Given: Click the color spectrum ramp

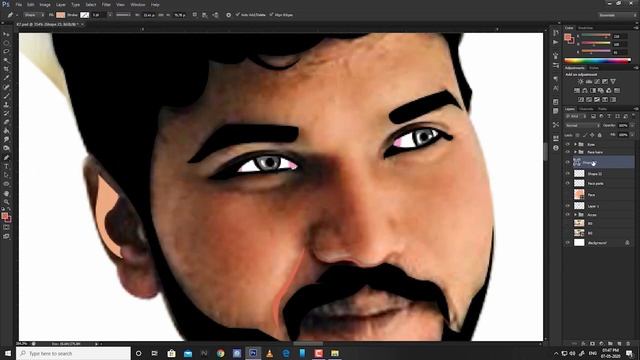Looking at the screenshot, I should coord(598,60).
